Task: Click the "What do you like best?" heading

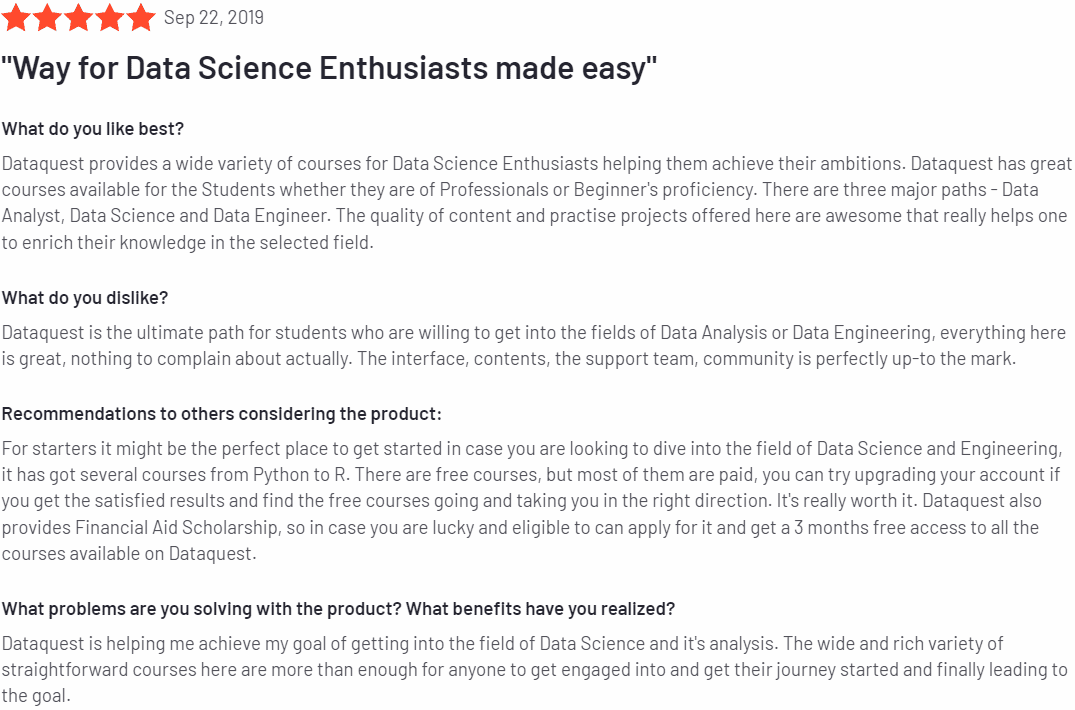Action: (93, 129)
